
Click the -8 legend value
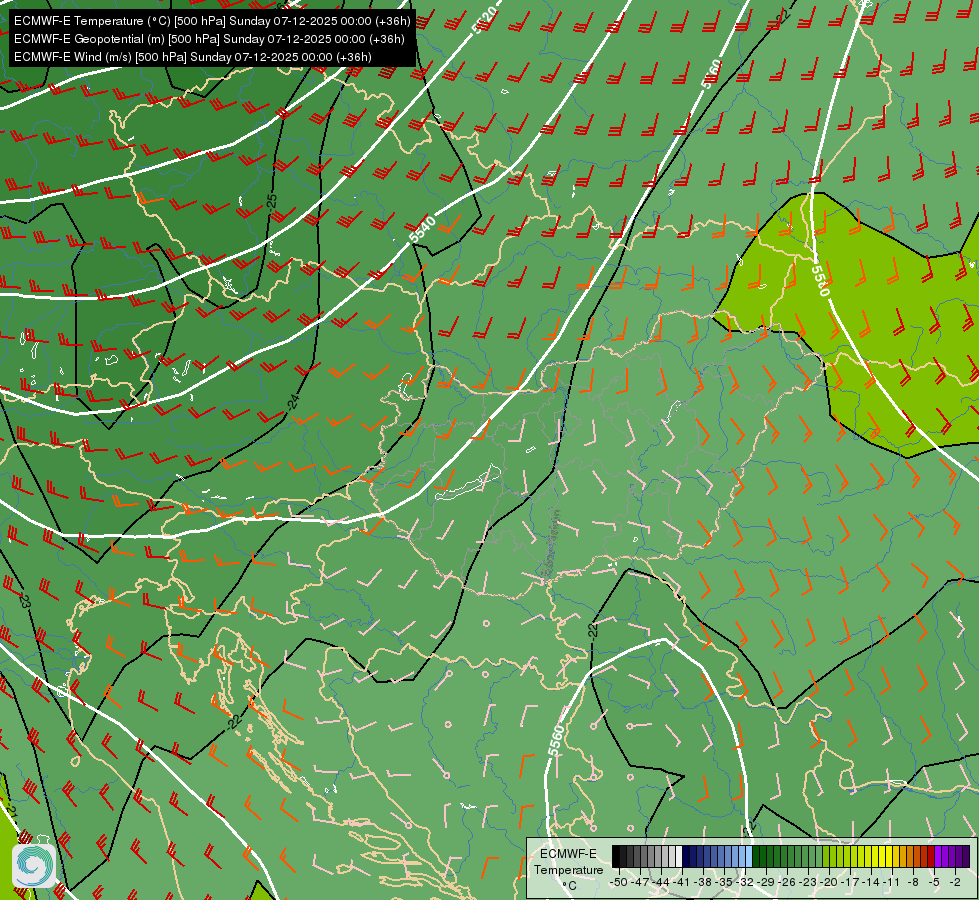[913, 883]
